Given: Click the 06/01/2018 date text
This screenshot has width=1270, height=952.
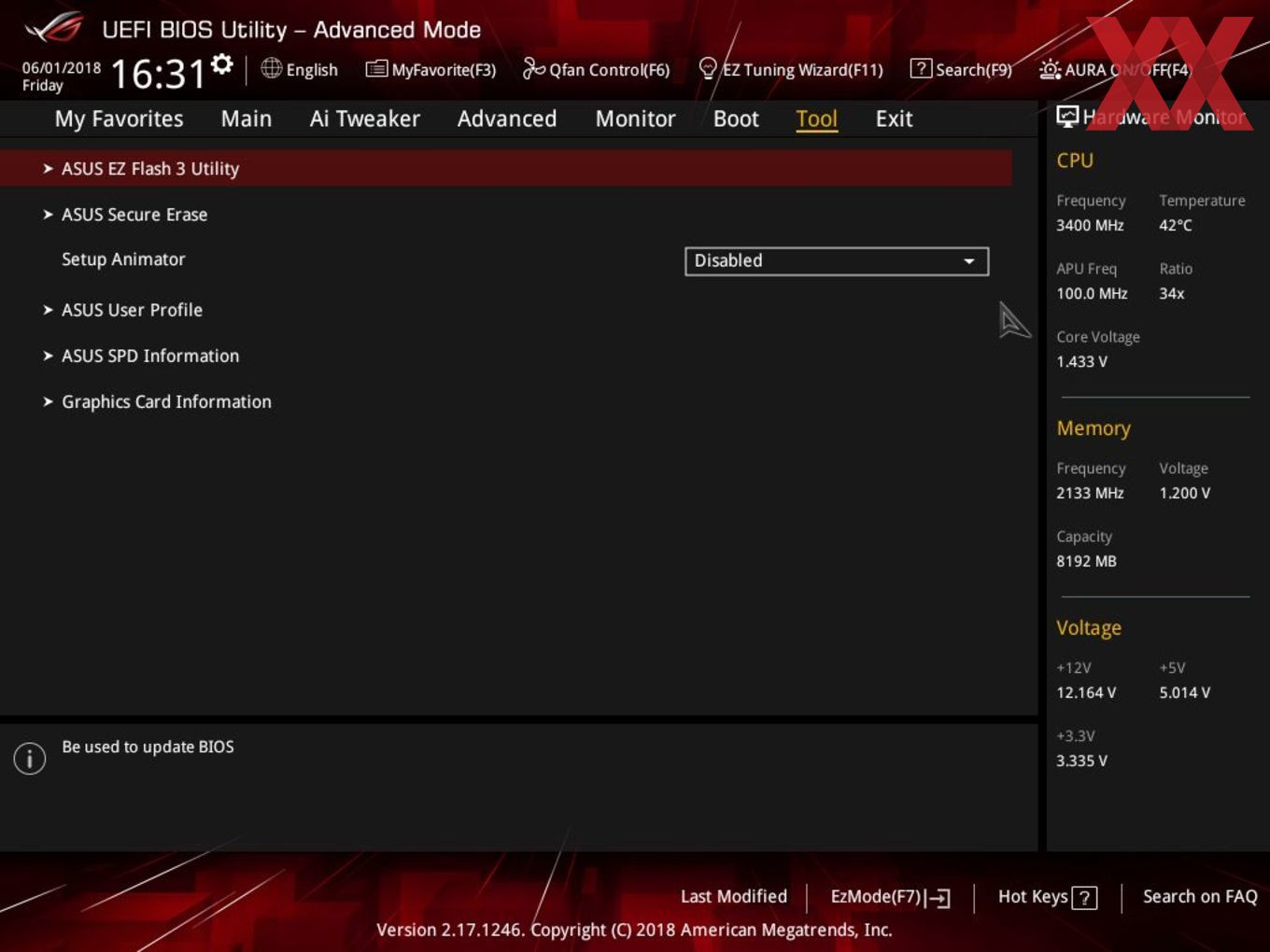Looking at the screenshot, I should 62,67.
